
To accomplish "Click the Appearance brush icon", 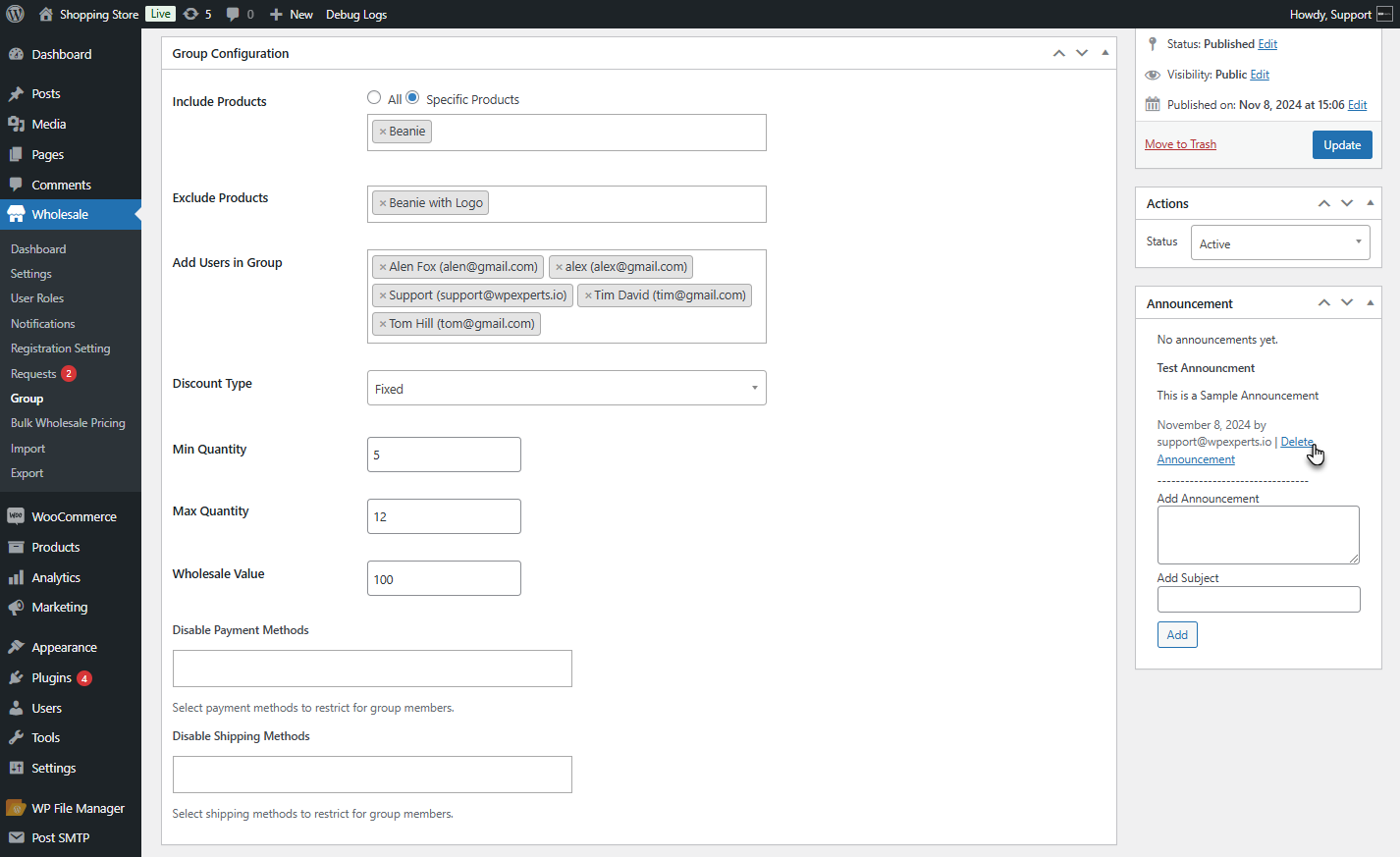I will point(16,648).
